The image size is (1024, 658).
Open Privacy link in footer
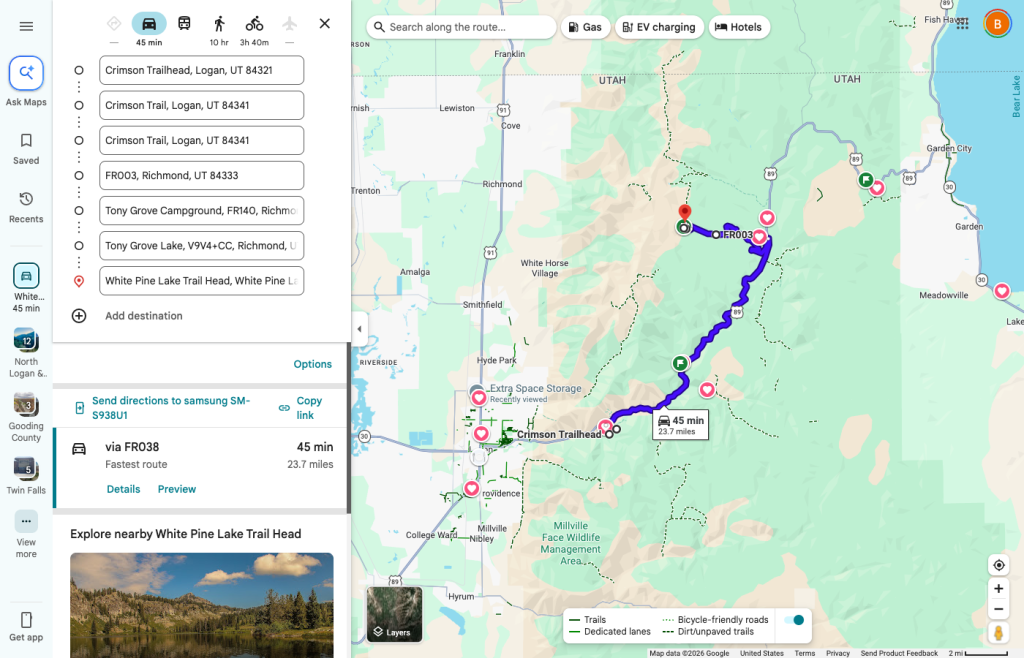click(838, 653)
